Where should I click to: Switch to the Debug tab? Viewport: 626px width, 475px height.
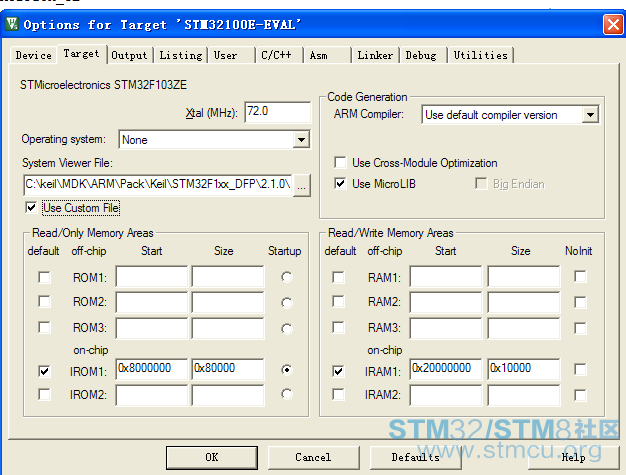pyautogui.click(x=421, y=55)
